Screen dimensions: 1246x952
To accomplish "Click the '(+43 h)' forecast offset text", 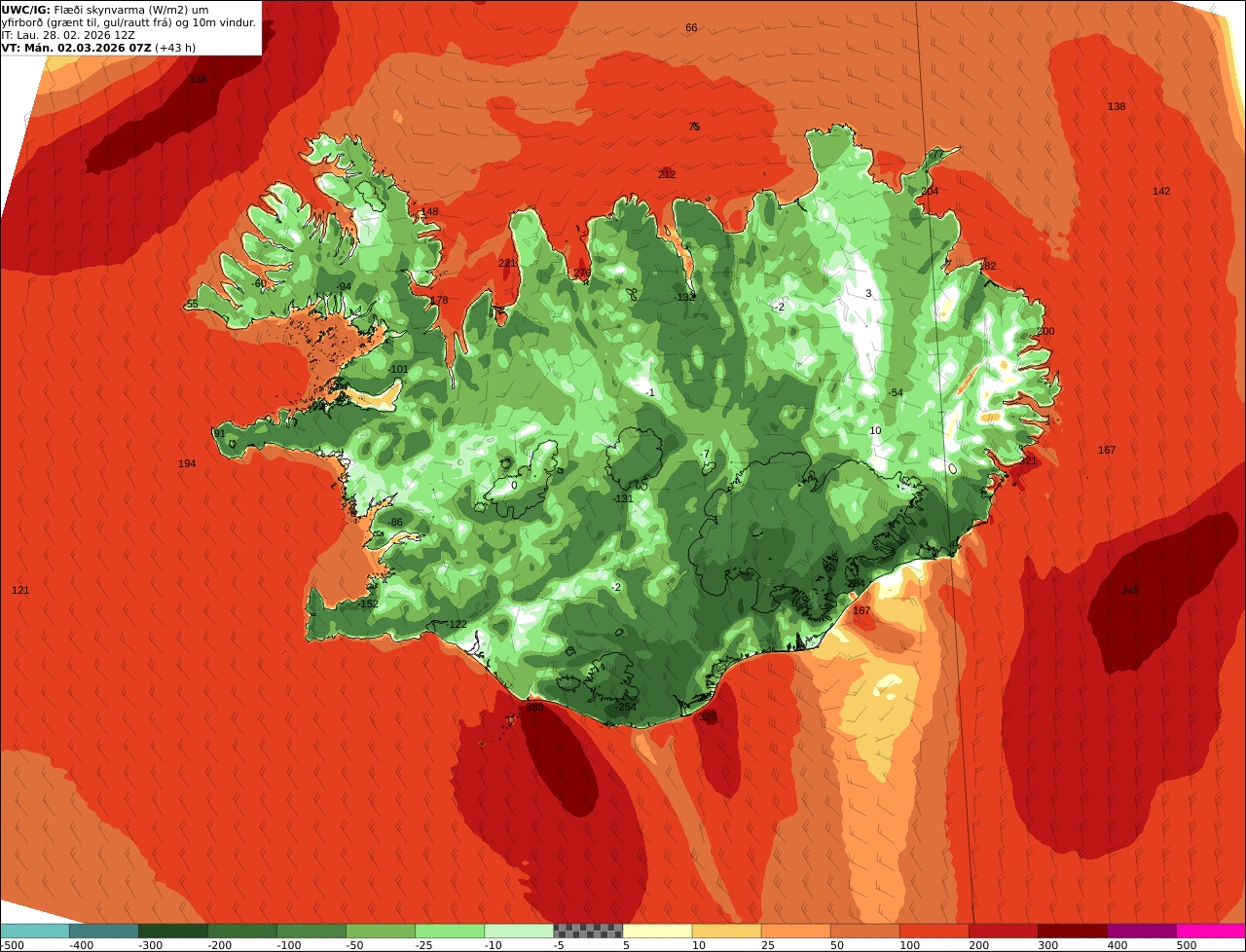I will (x=175, y=48).
